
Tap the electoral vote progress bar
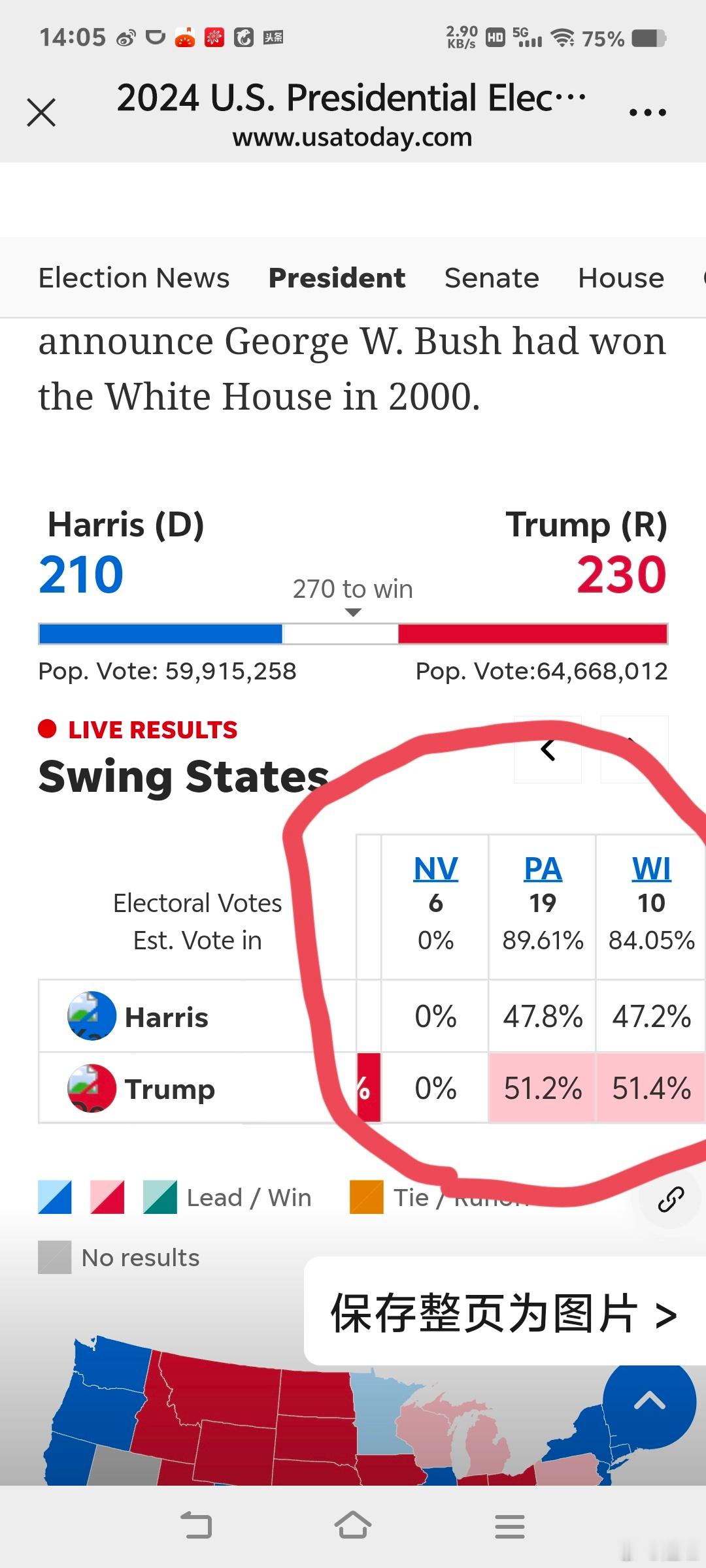[x=353, y=634]
